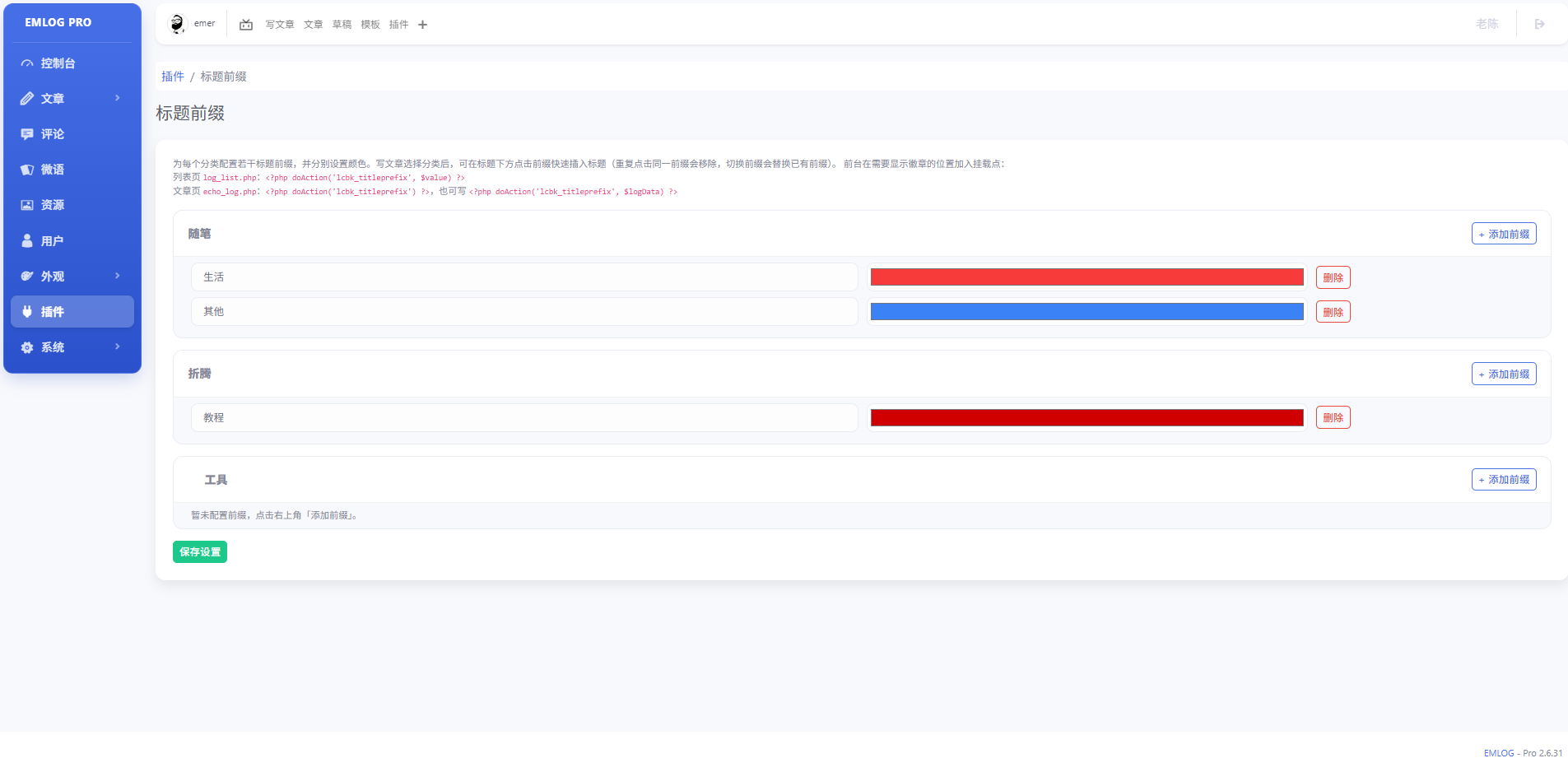Click the comment icon for 评论

pyautogui.click(x=27, y=134)
